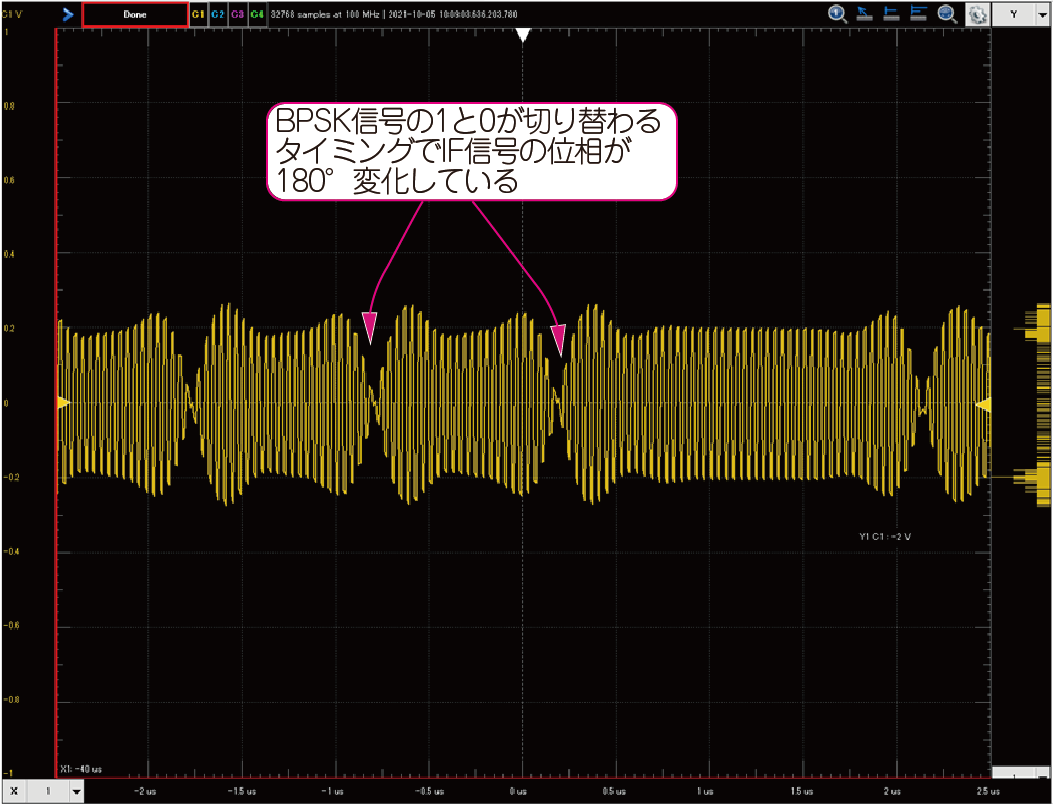Click the cursor arrow measurement icon
Screen dimensions: 1053x804
(865, 15)
